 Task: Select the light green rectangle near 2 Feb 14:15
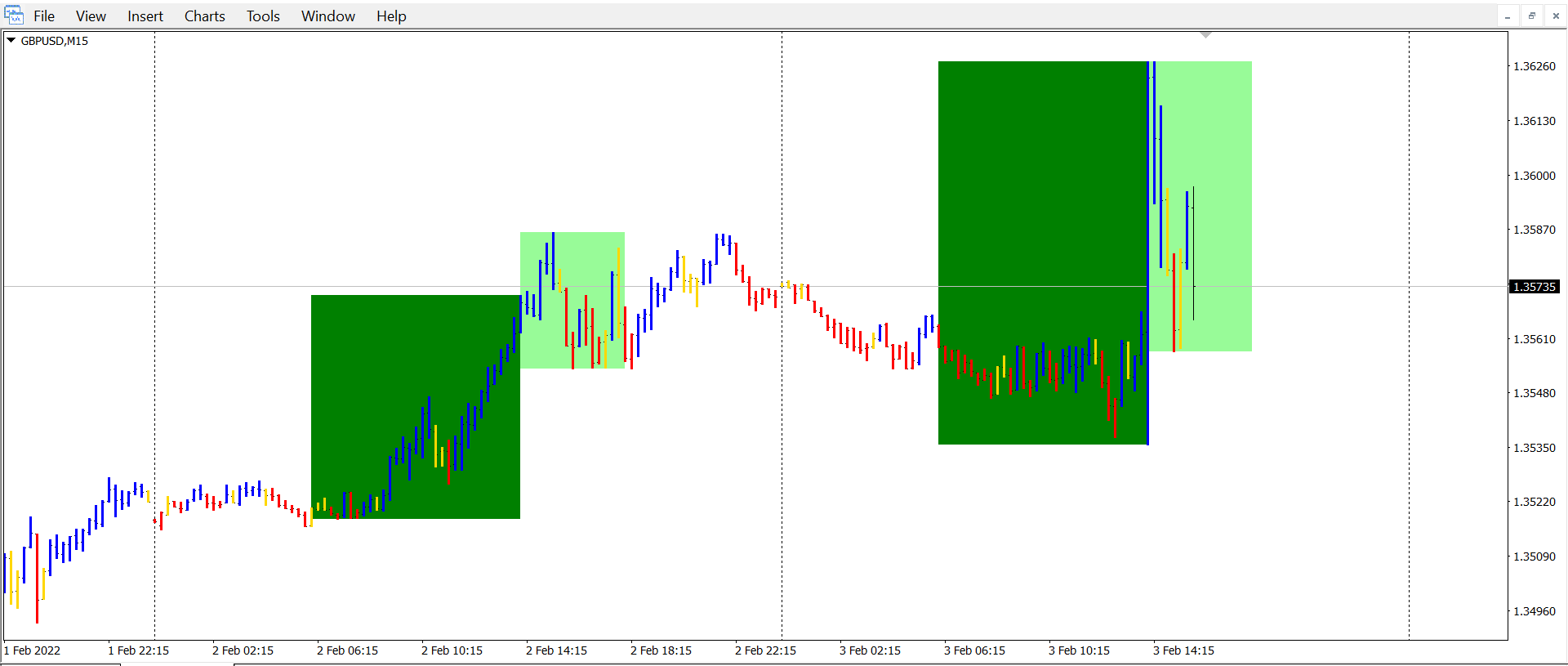click(x=588, y=253)
